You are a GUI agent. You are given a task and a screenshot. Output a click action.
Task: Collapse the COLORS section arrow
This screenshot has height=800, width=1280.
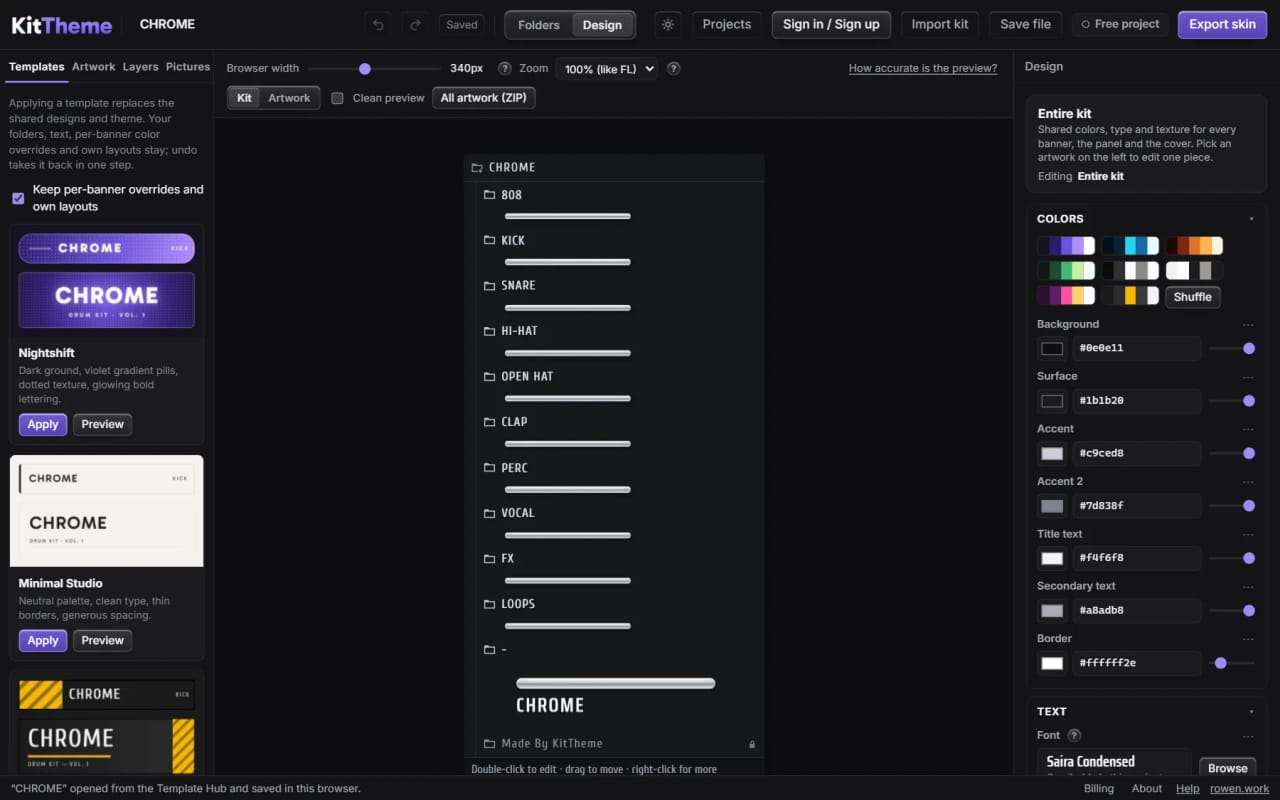pos(1251,219)
